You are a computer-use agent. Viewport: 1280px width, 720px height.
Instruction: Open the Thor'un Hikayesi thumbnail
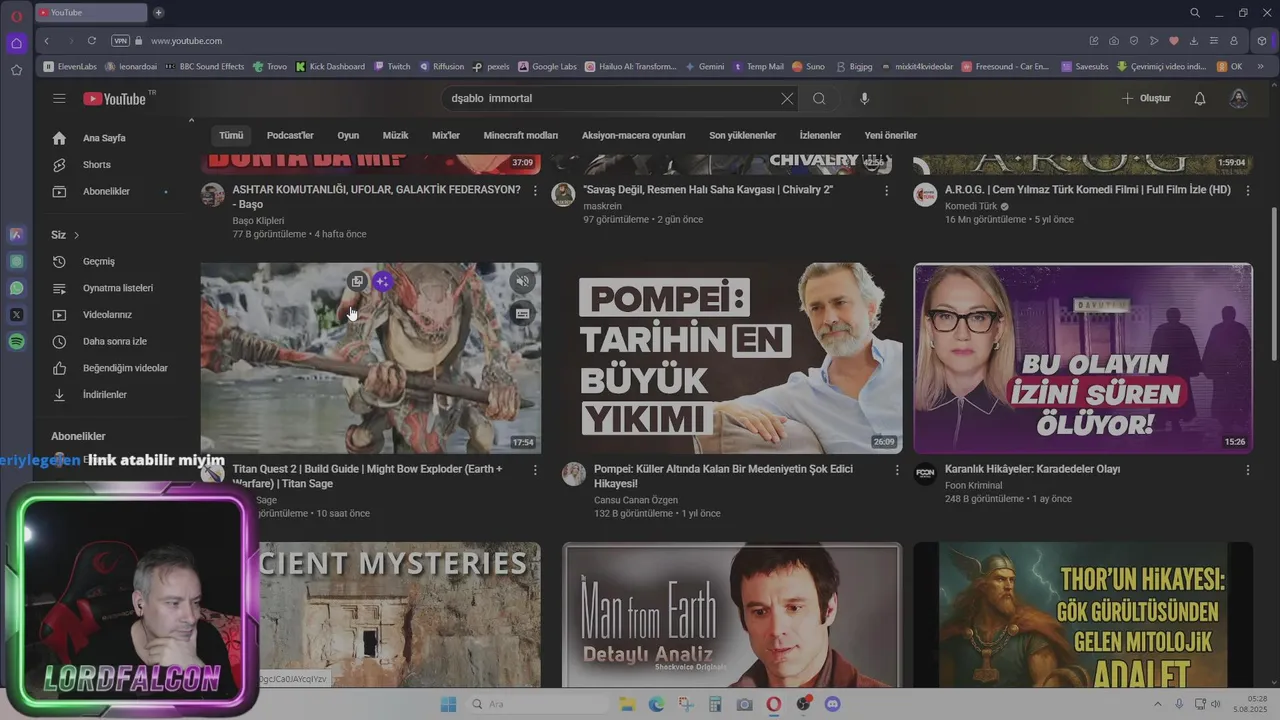[x=1083, y=615]
